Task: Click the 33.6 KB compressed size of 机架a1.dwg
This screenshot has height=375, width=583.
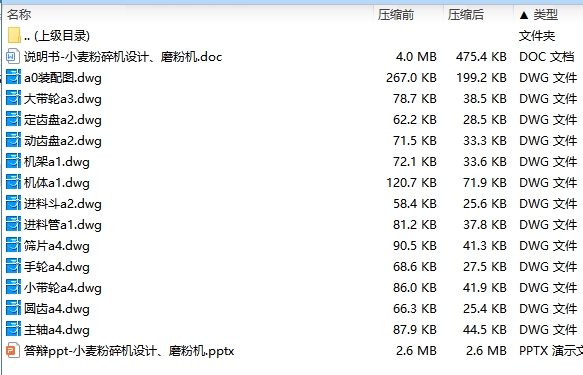Action: click(485, 161)
